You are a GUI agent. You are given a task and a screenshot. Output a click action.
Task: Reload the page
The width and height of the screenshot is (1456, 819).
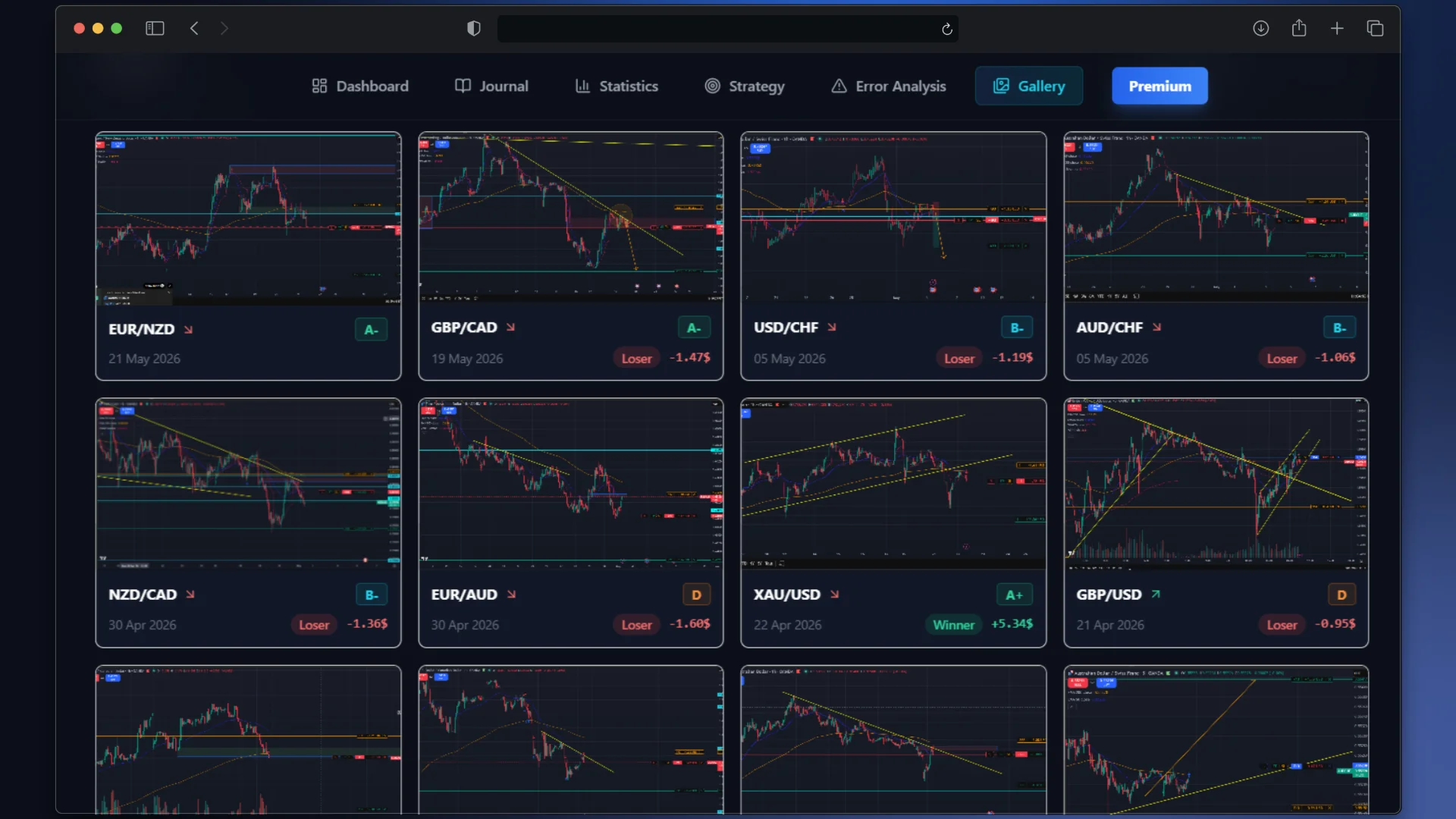(946, 29)
